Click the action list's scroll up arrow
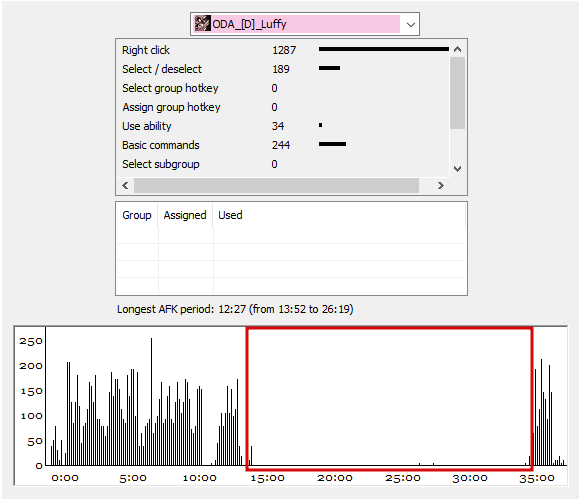 [x=458, y=49]
